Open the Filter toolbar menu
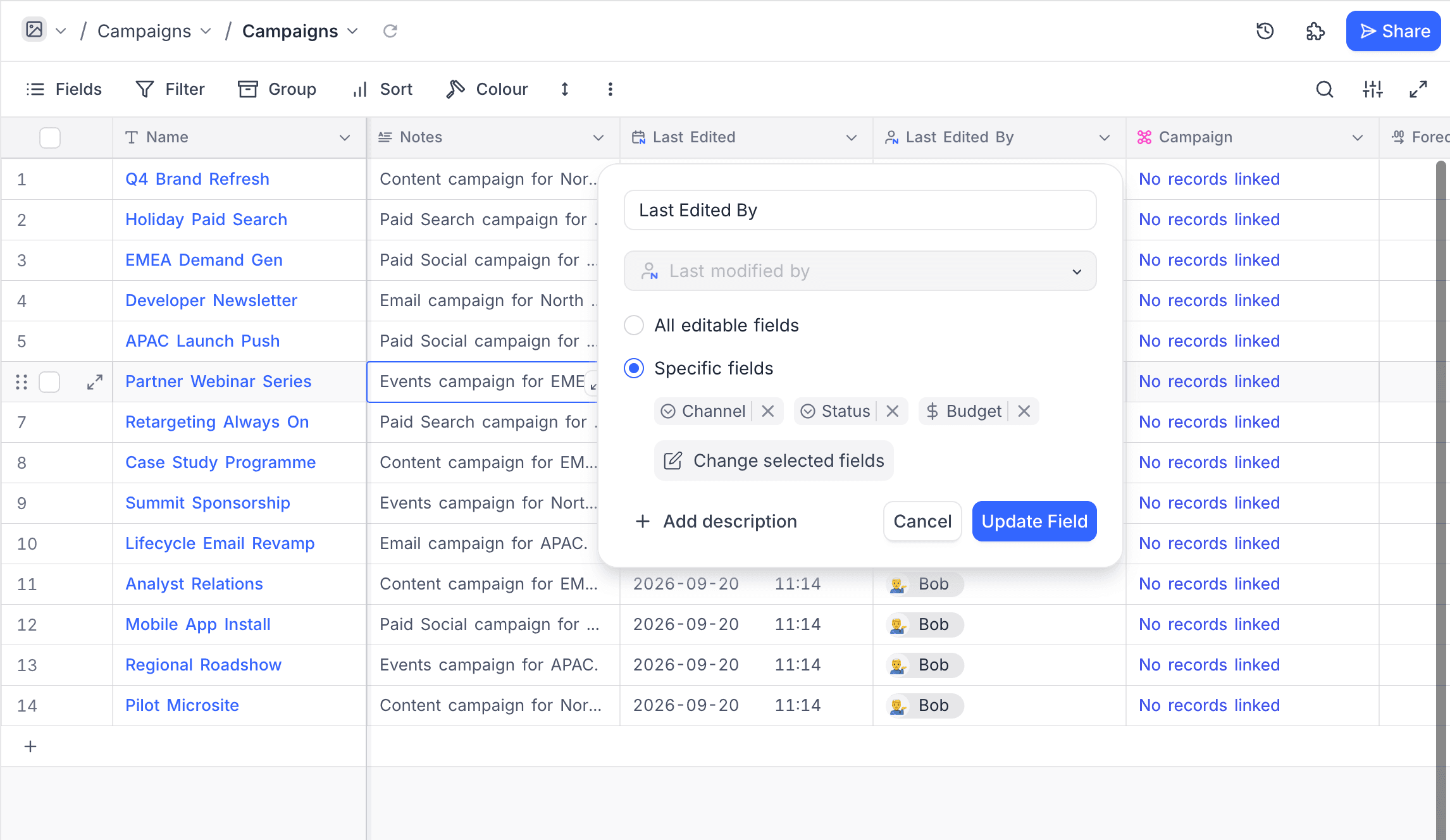Screen dimensions: 1450x840 coord(170,89)
